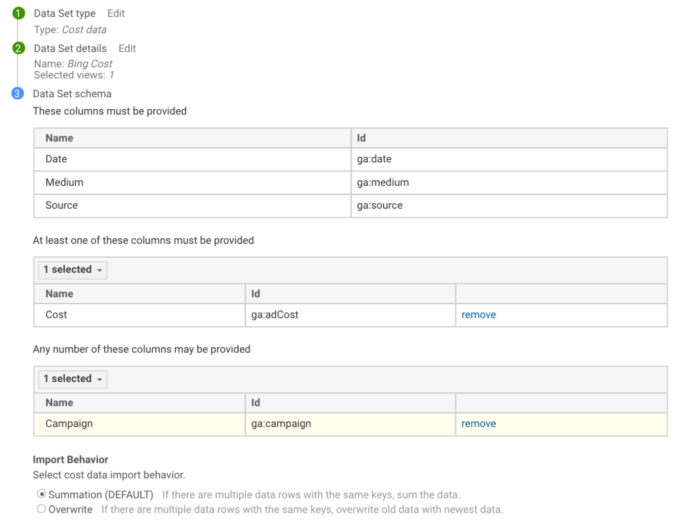
Task: Click the step 2 green circle icon
Action: [x=18, y=48]
